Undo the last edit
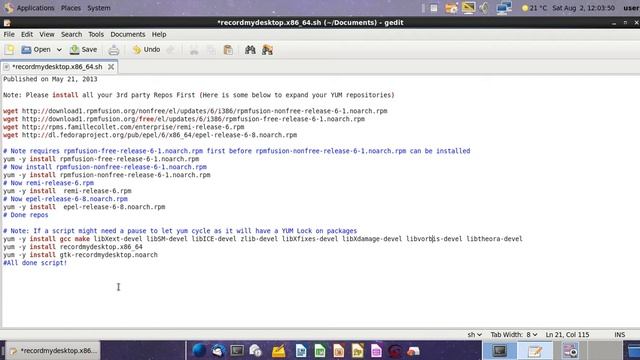The width and height of the screenshot is (640, 360). coord(146,50)
